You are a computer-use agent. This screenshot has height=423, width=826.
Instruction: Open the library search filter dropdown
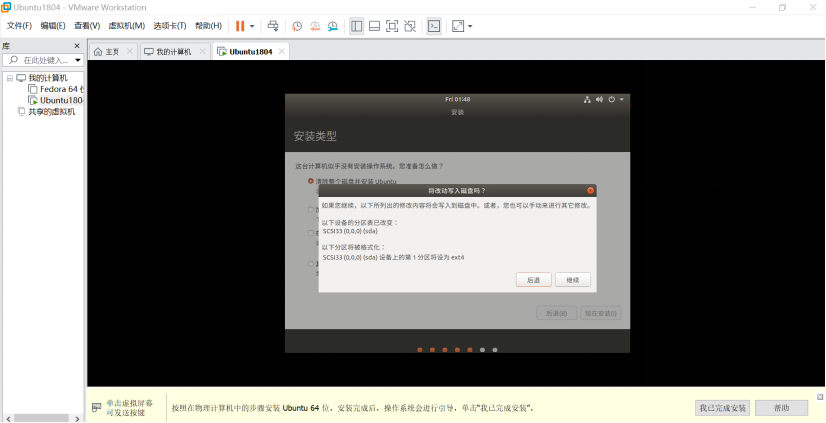pyautogui.click(x=78, y=60)
